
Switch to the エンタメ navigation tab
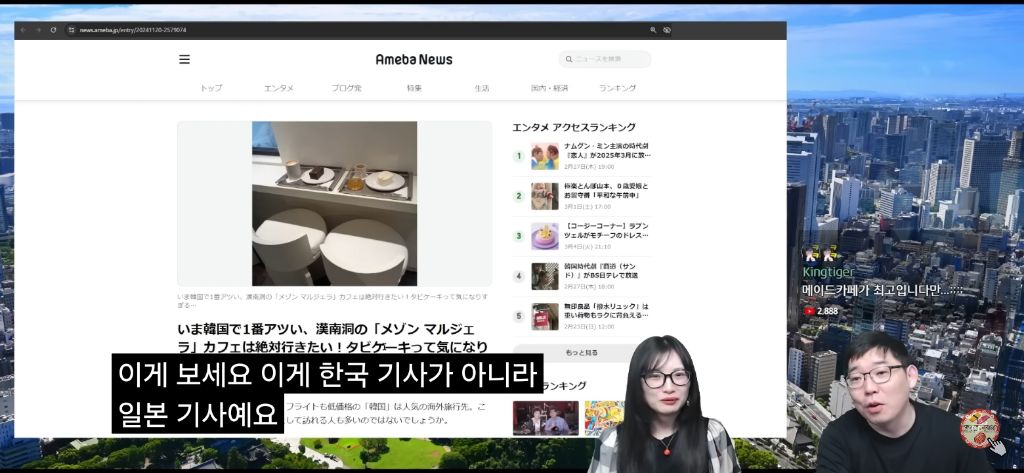[279, 88]
